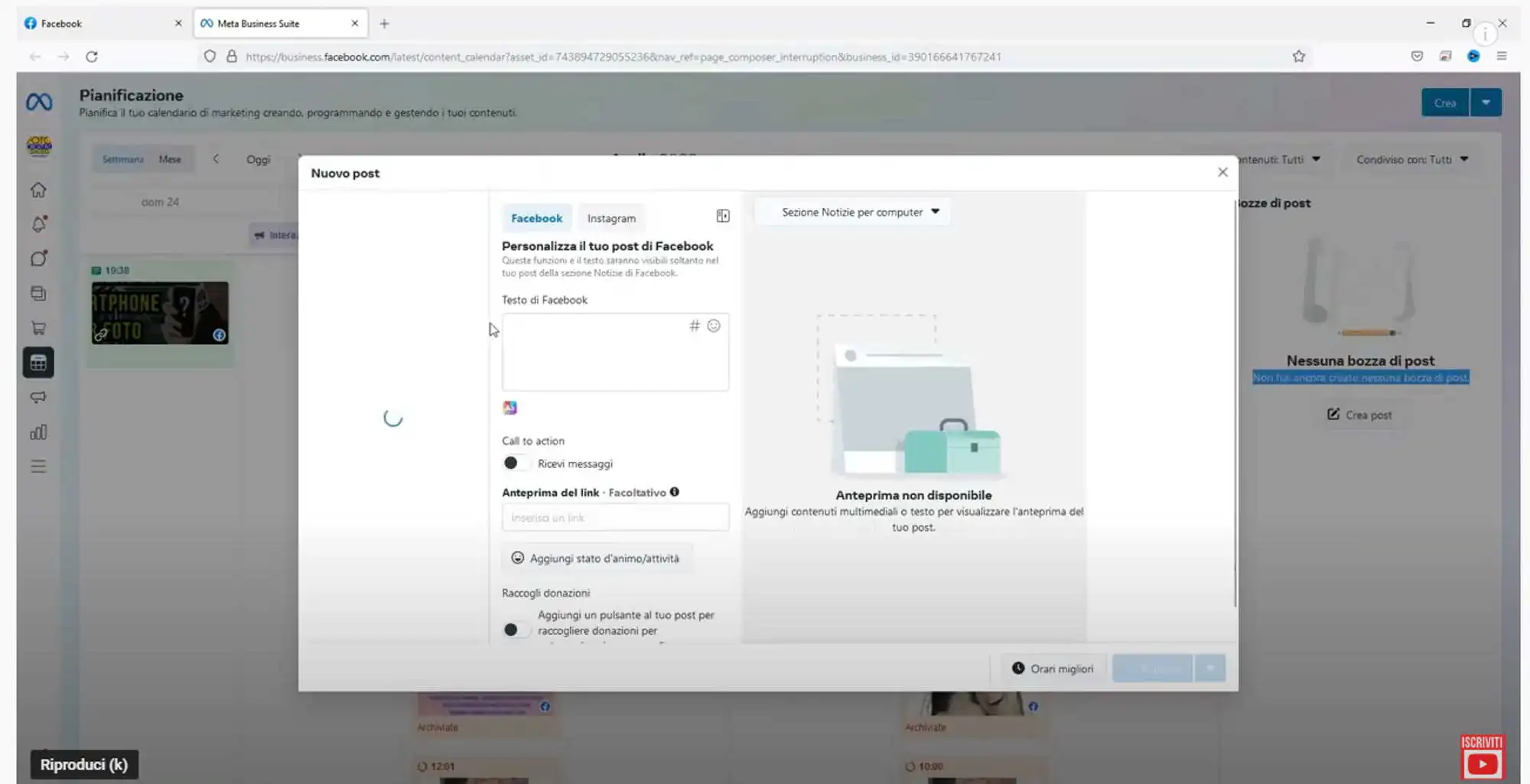Click the Meta logo at top left
The image size is (1530, 784).
coord(39,102)
